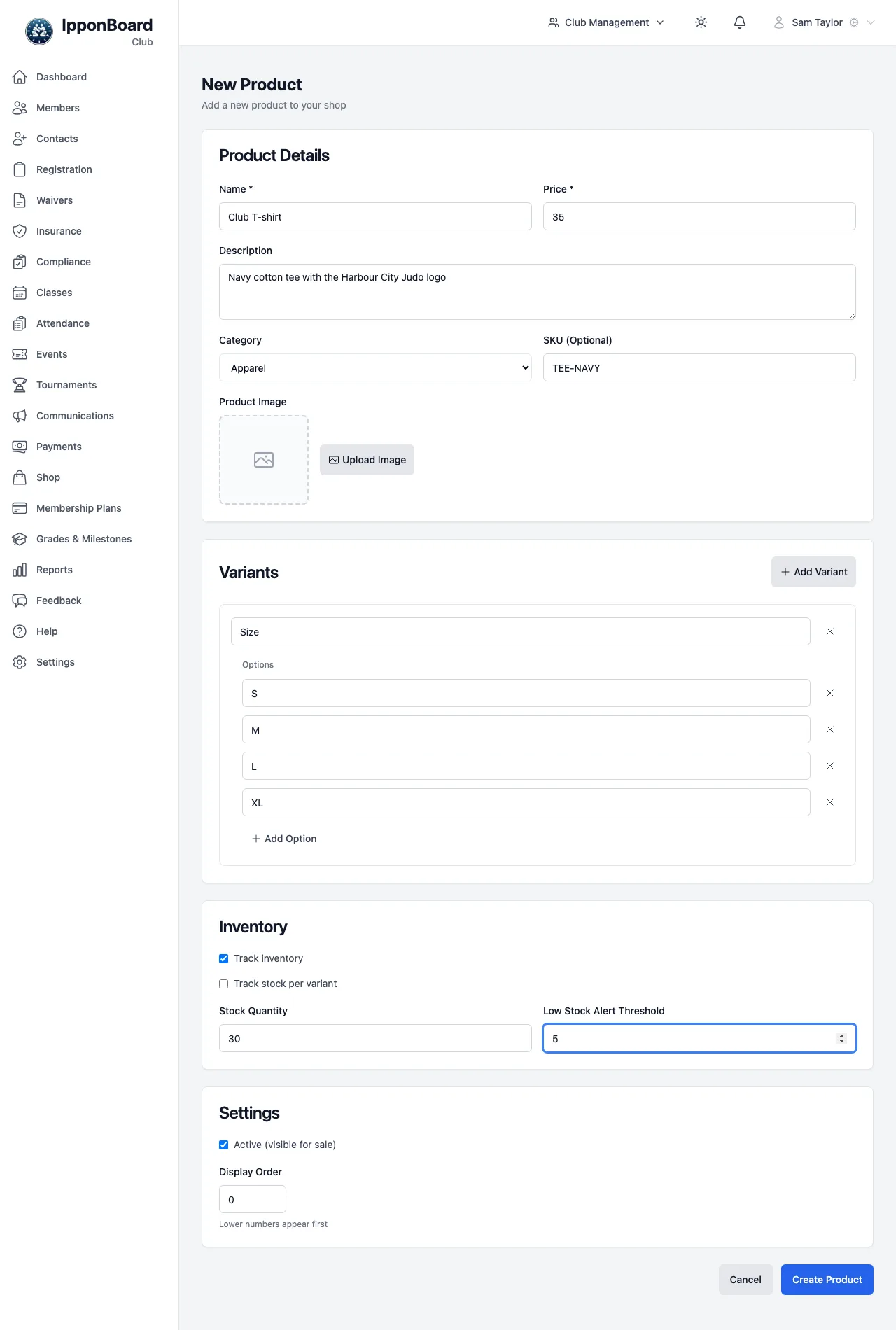Open the notifications bell
The width and height of the screenshot is (896, 1330).
(740, 22)
